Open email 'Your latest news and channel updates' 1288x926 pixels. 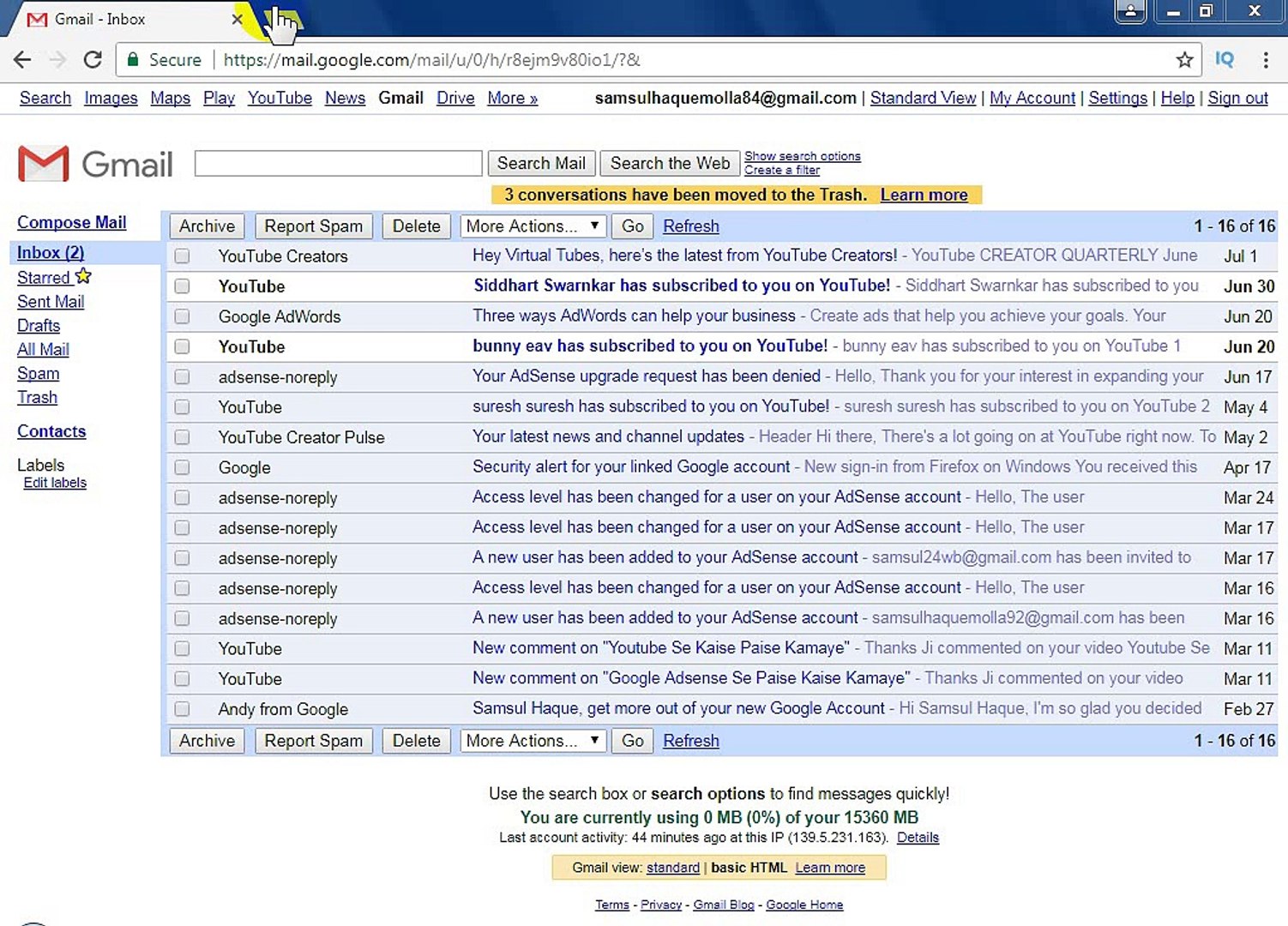(x=608, y=436)
